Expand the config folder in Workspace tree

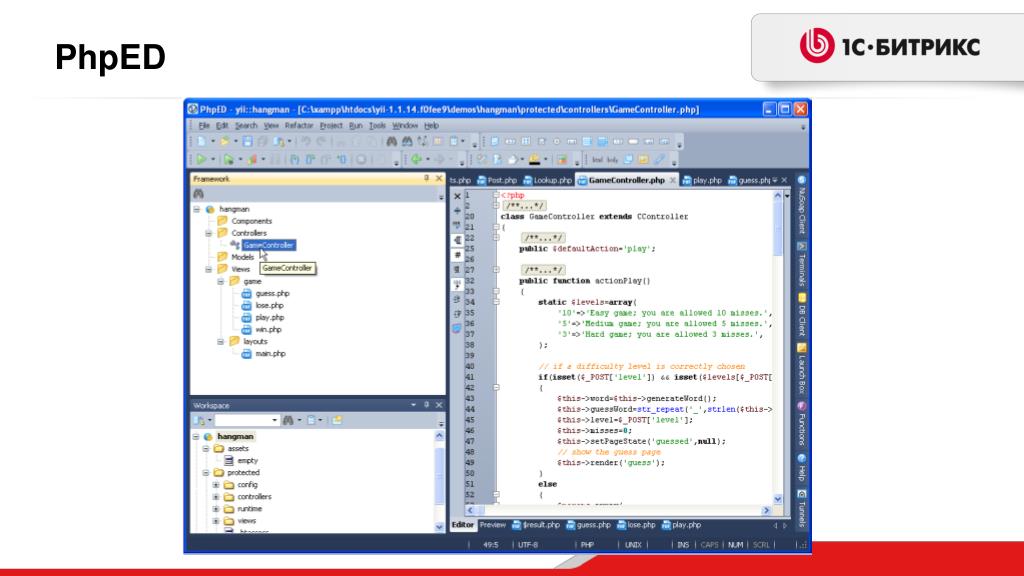pyautogui.click(x=216, y=485)
